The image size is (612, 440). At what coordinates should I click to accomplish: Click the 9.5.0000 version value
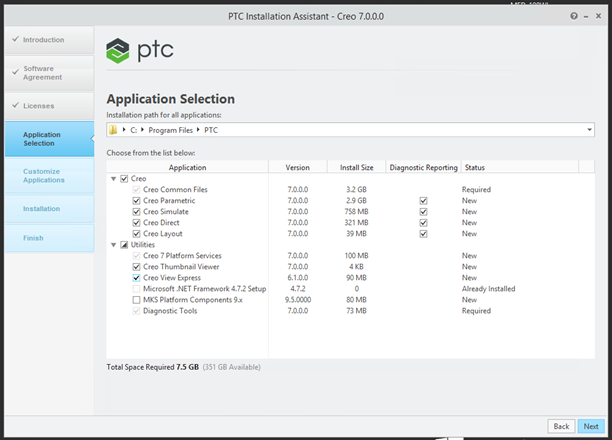click(298, 300)
